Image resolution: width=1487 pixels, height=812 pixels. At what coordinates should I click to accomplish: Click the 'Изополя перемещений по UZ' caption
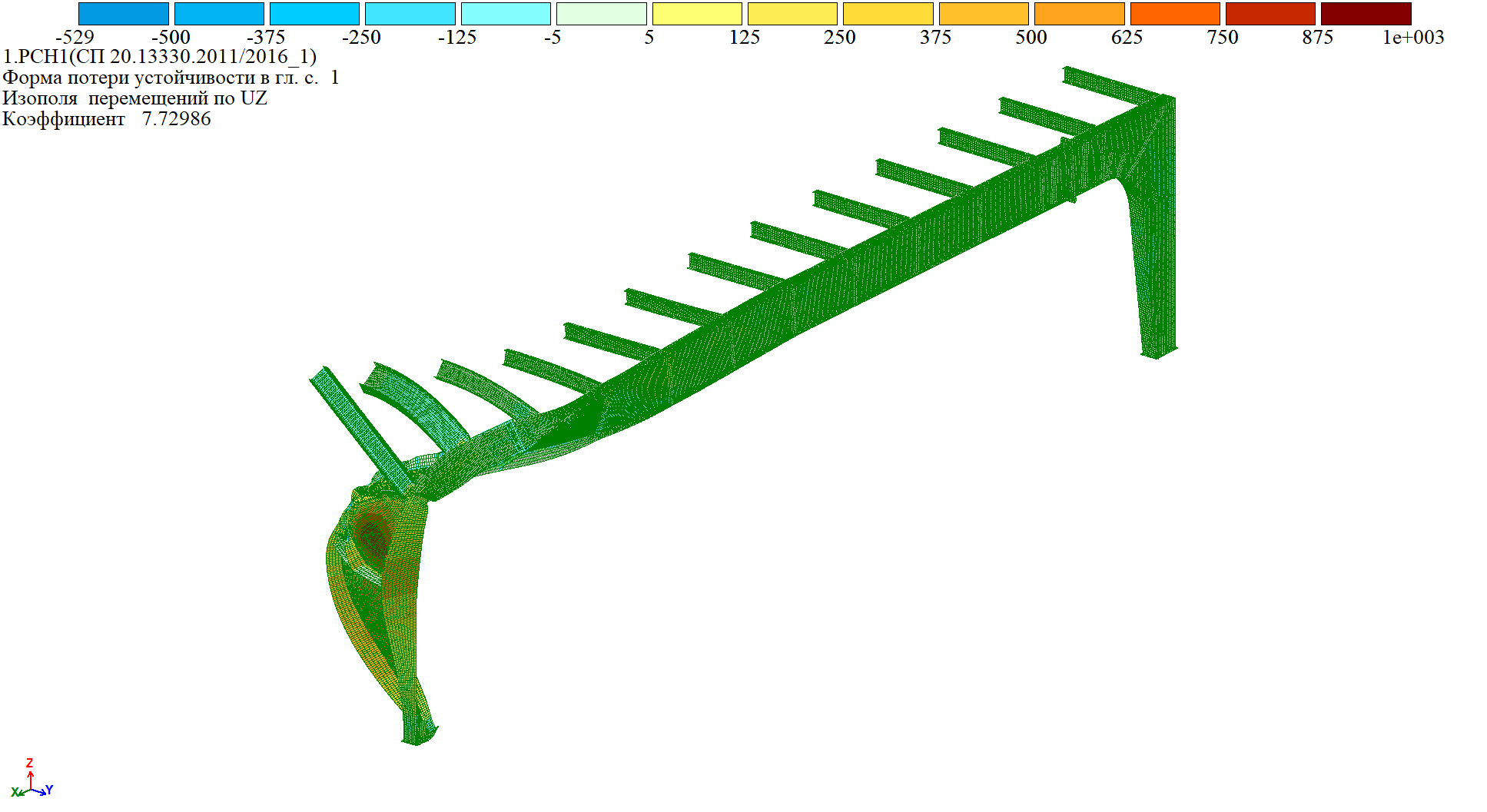coord(135,98)
